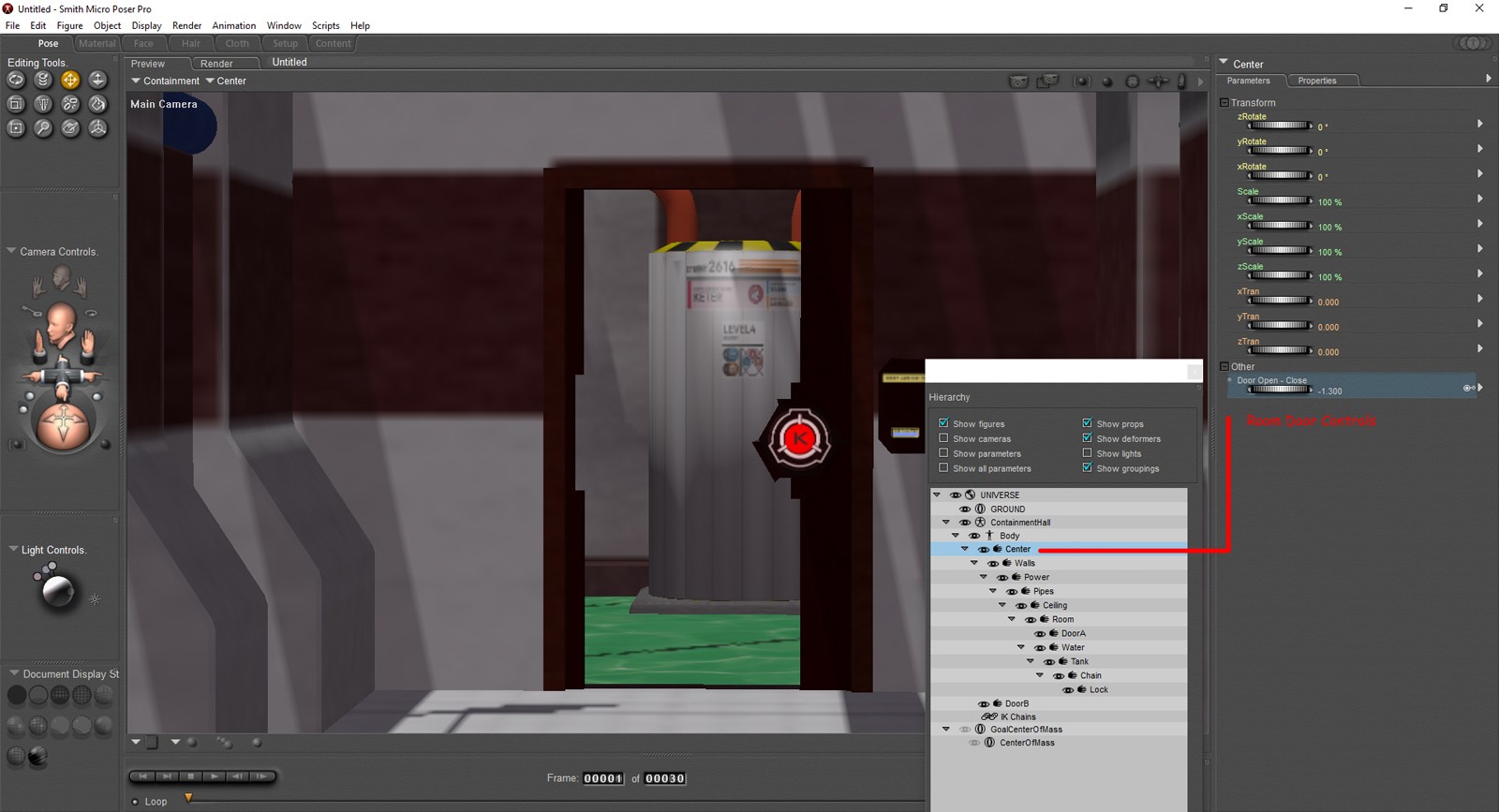Click the Play animation button
Screen dimensions: 1499x812
[x=215, y=776]
